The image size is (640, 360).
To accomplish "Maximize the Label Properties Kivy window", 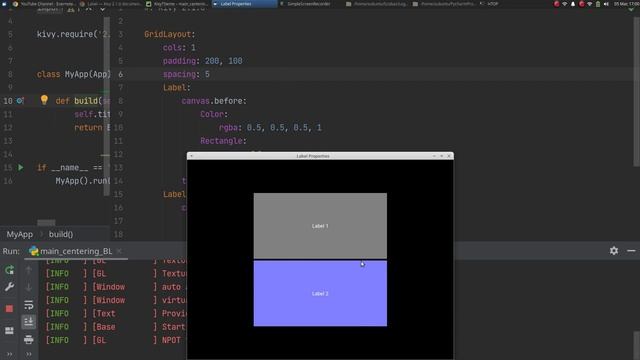I will click(442, 156).
